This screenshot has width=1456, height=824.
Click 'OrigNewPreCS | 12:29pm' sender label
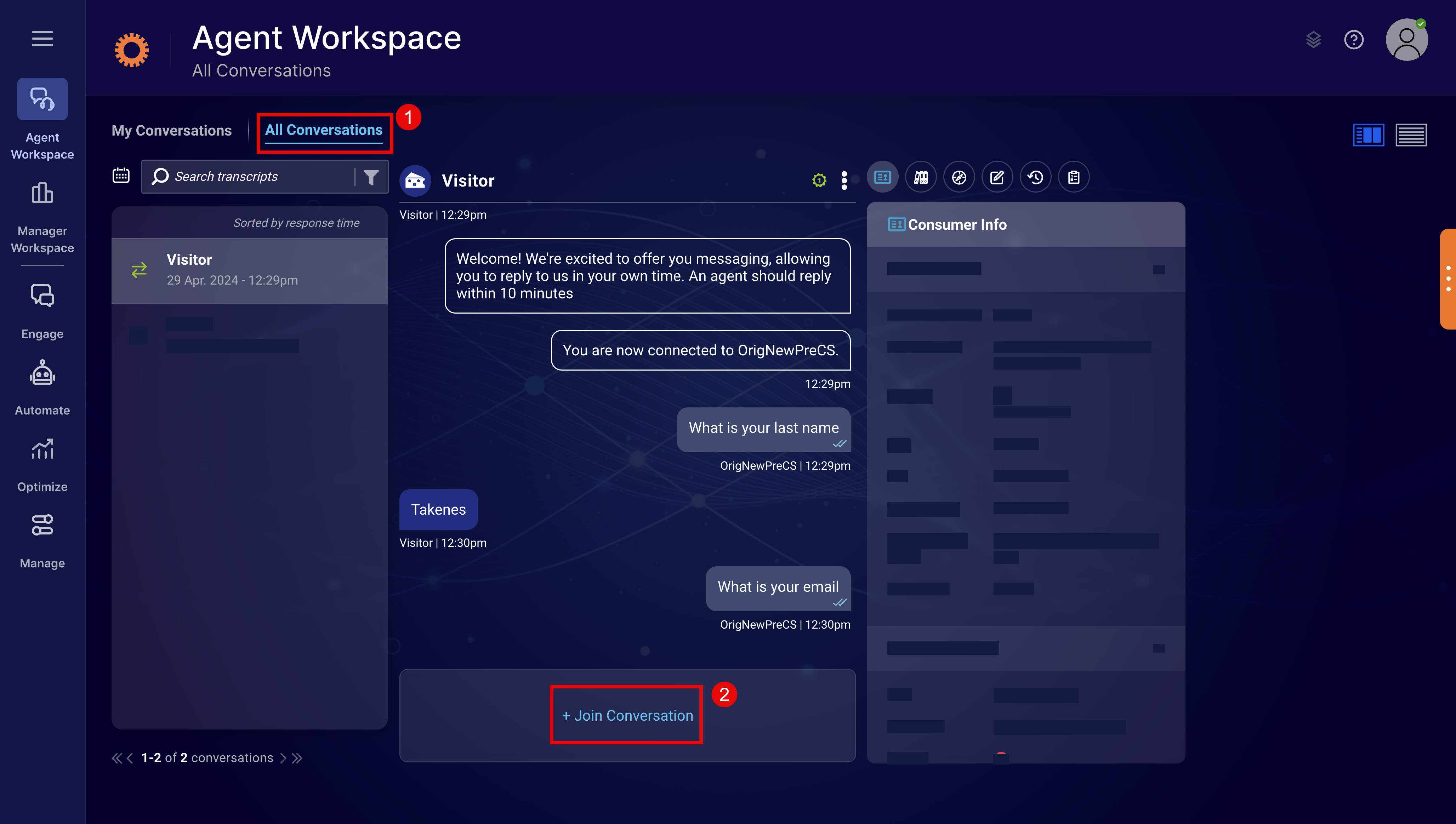785,466
